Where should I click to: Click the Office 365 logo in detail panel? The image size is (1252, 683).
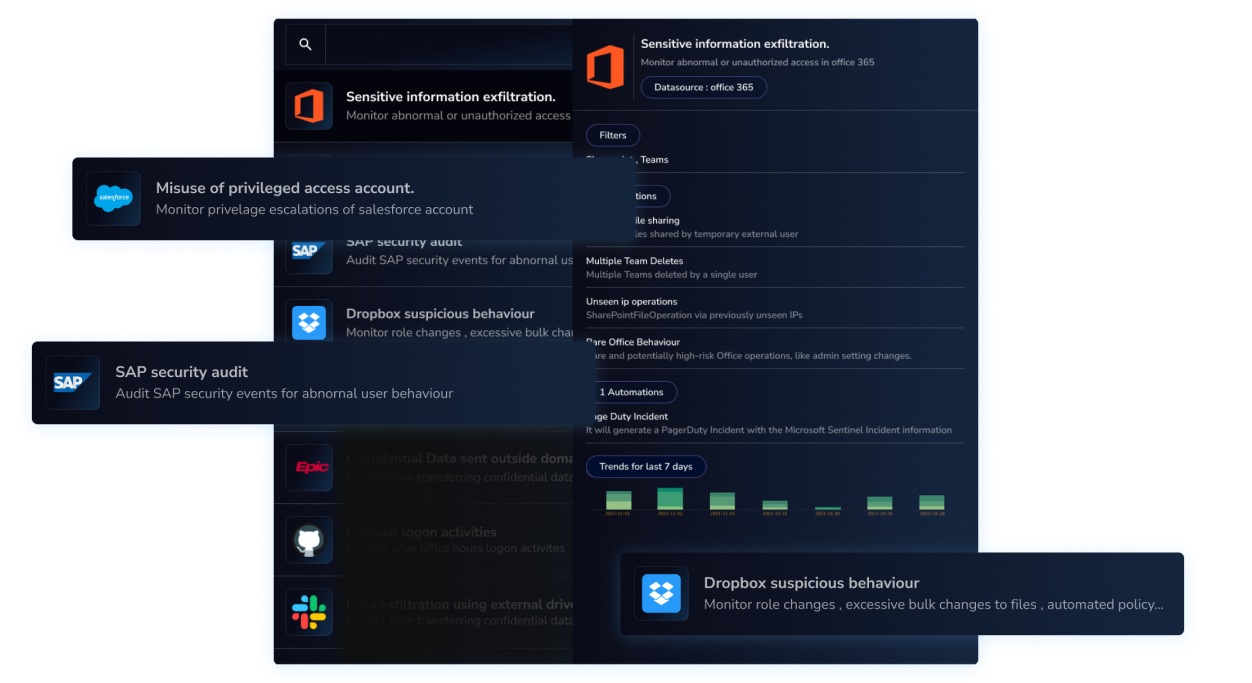(x=605, y=67)
